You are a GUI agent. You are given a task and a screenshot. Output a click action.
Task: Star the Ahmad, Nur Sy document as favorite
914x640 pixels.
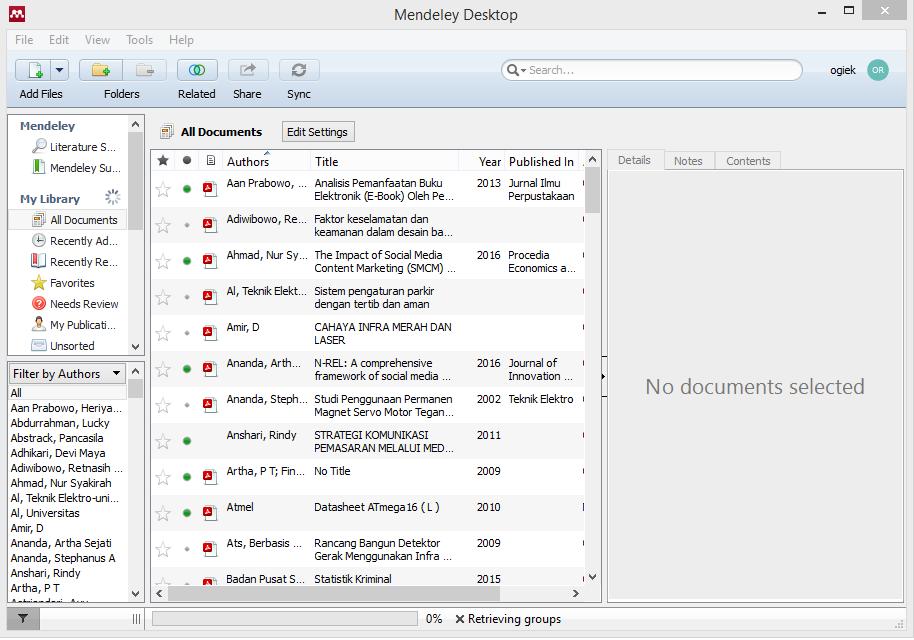click(163, 262)
